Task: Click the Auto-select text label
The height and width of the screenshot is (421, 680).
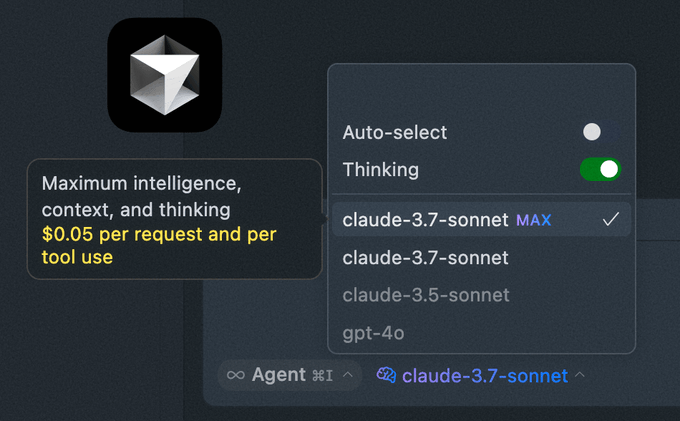Action: tap(395, 132)
